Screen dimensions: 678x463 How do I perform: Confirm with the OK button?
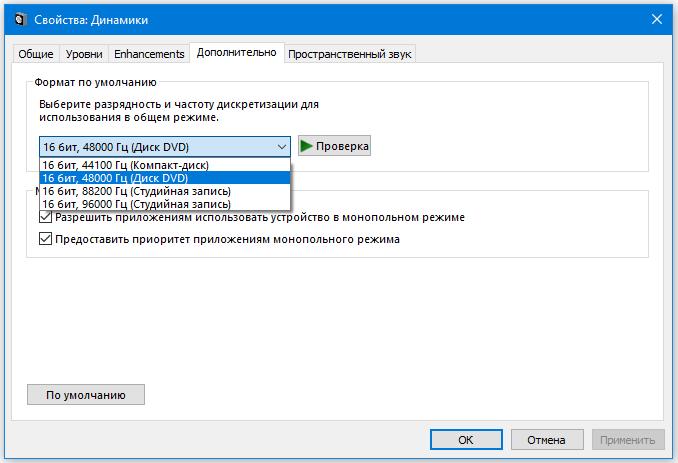[466, 439]
